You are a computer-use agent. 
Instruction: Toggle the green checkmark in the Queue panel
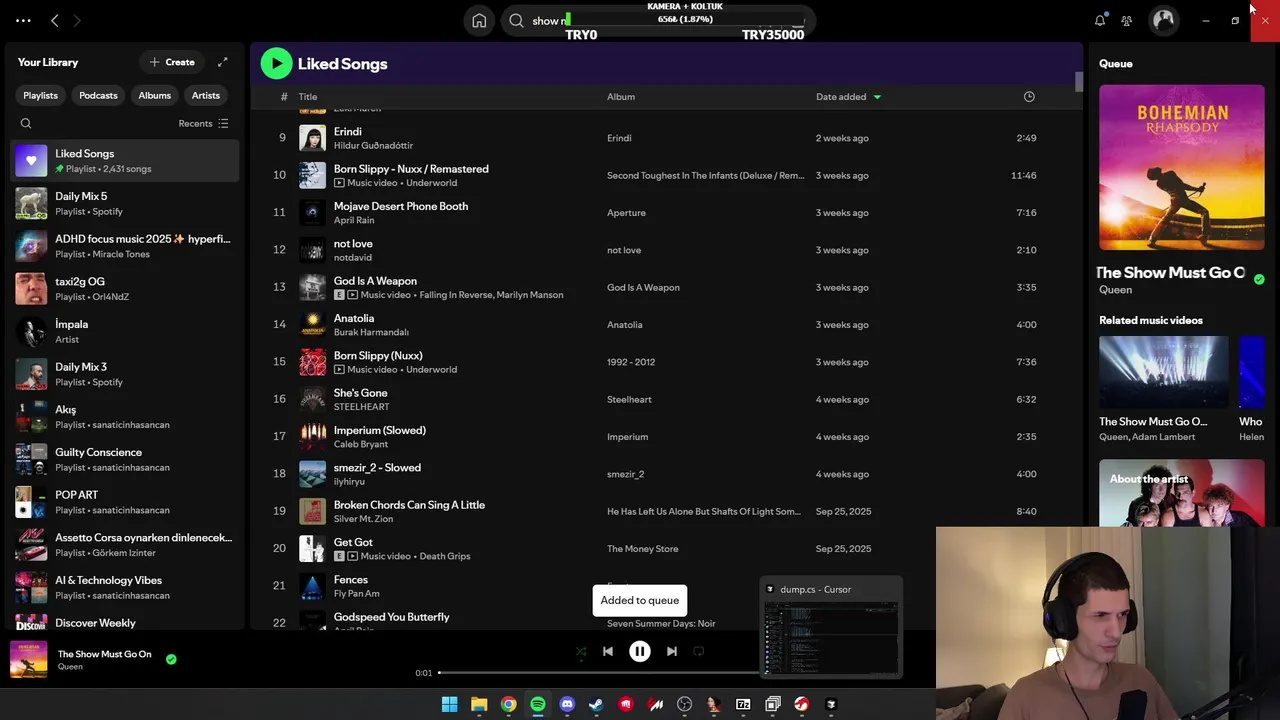coord(1259,279)
